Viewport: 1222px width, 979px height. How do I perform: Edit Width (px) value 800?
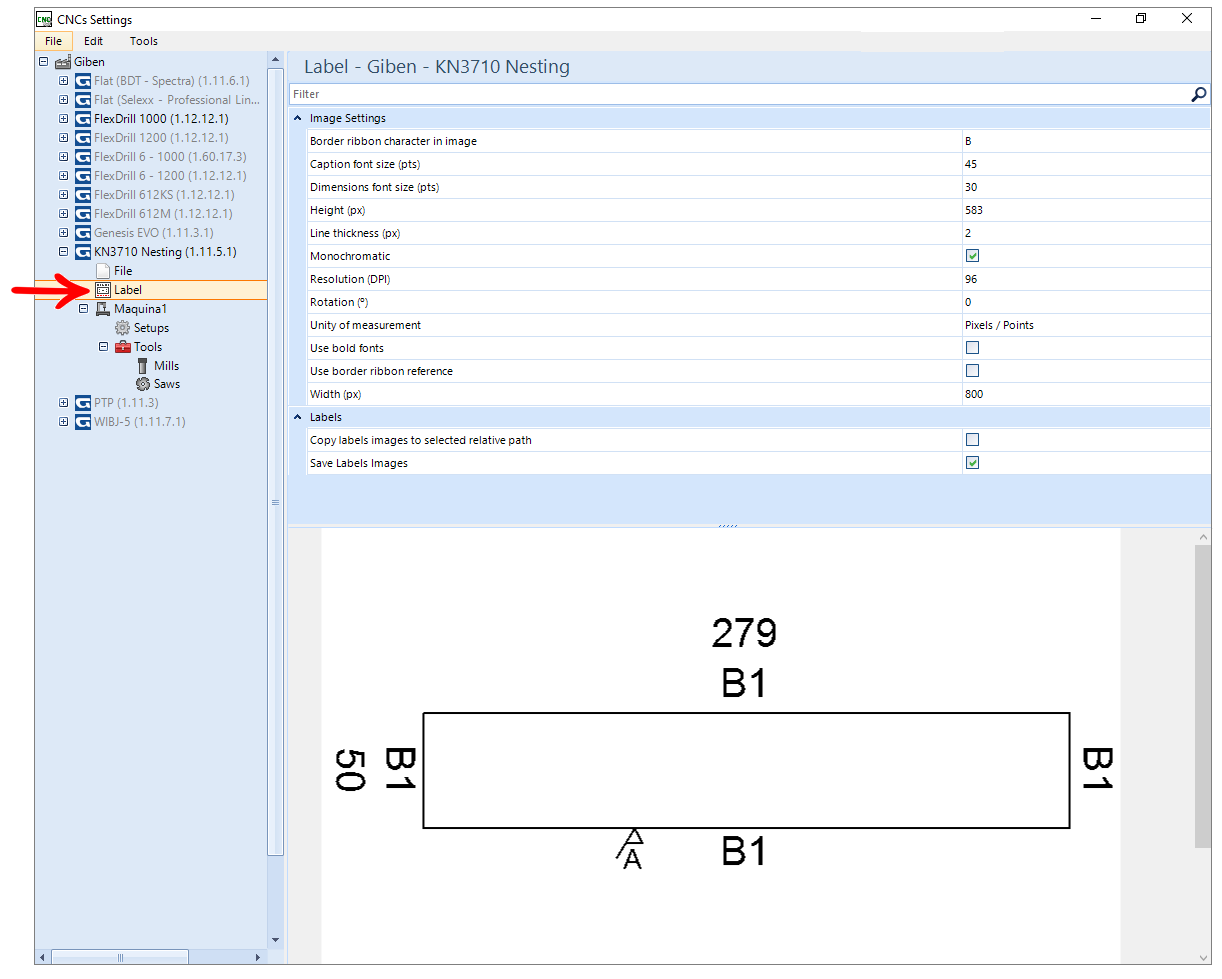click(x=1086, y=394)
